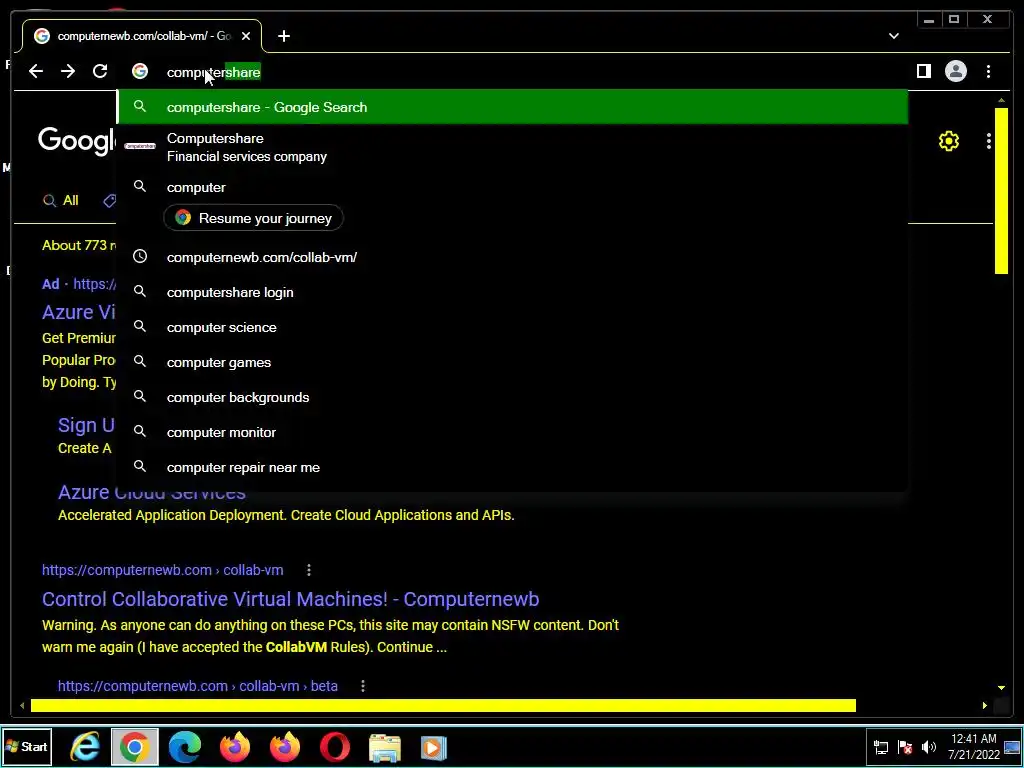This screenshot has height=768, width=1024.
Task: Reload the page with the refresh icon
Action: (x=100, y=71)
